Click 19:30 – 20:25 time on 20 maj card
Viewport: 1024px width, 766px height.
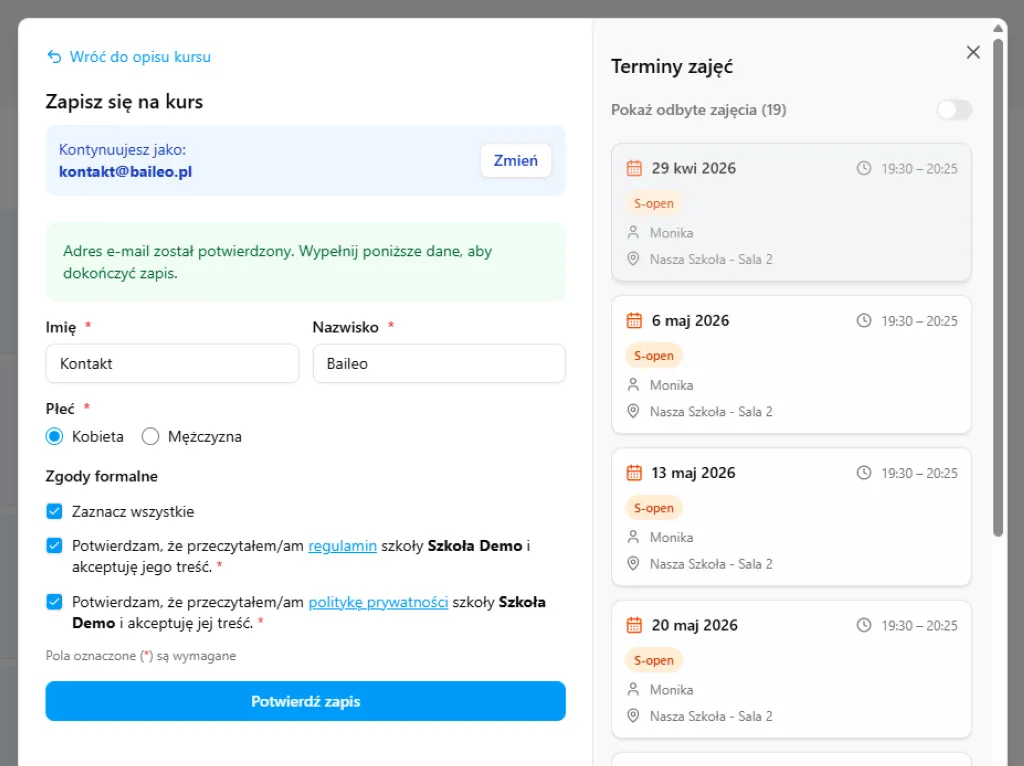(x=920, y=626)
